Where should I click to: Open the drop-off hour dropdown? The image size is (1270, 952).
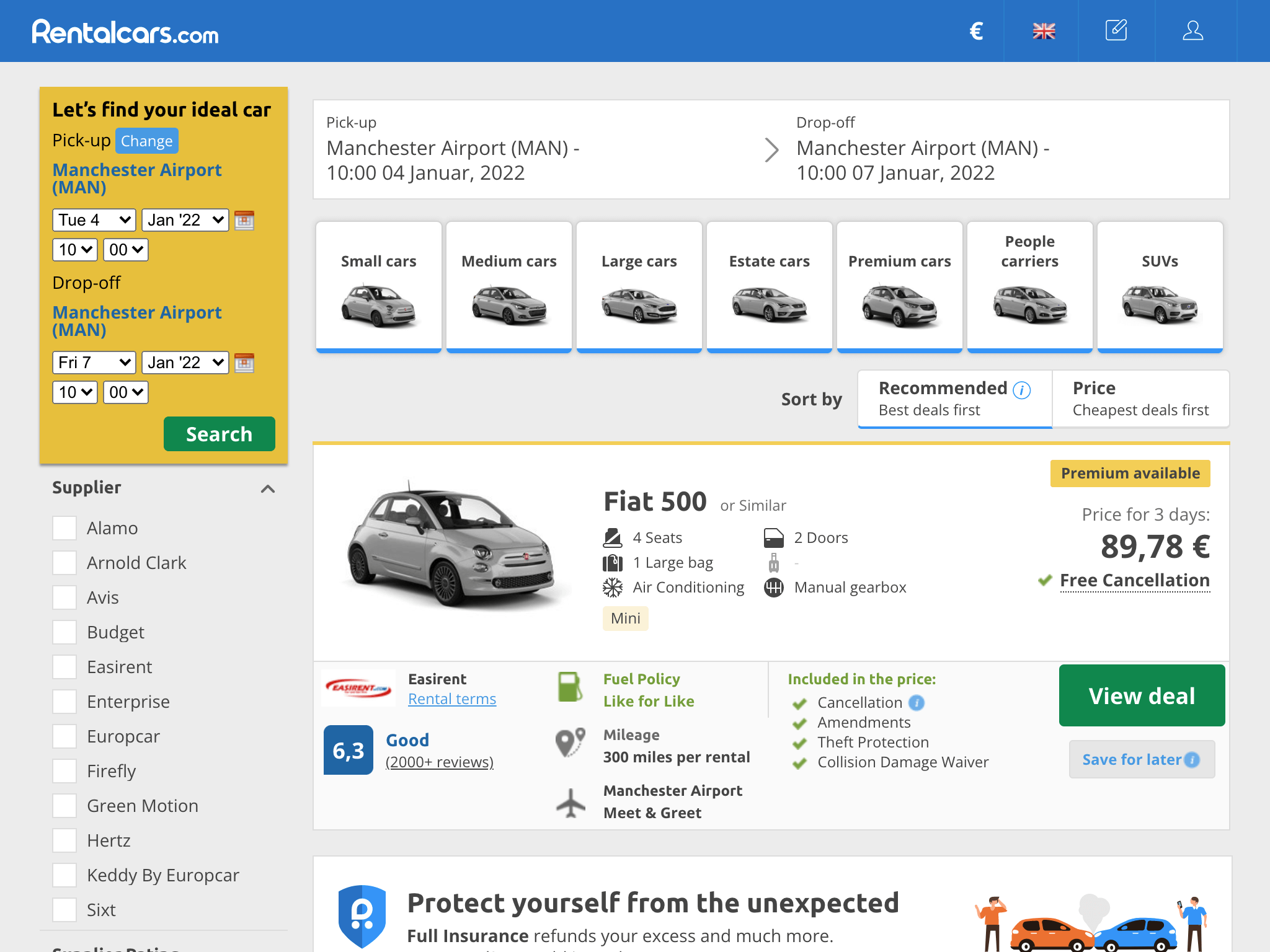(75, 392)
